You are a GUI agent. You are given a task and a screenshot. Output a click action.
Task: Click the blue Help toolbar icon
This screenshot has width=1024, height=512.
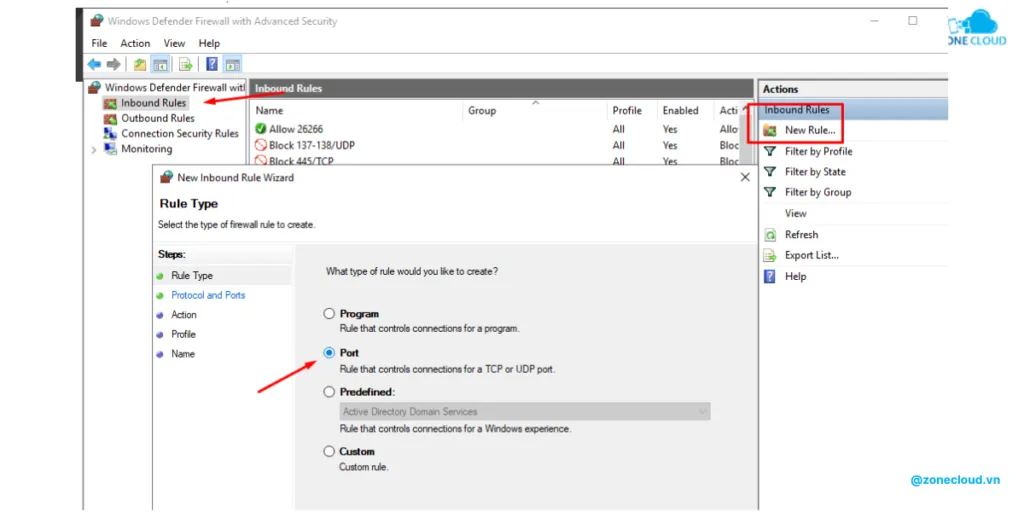pyautogui.click(x=212, y=64)
